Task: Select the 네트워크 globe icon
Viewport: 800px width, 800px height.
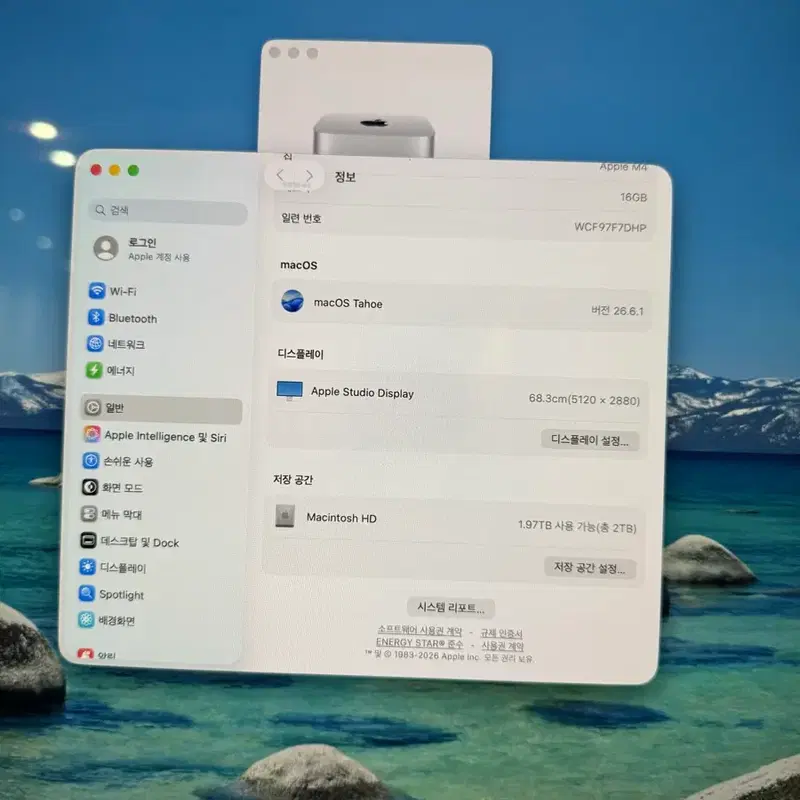Action: point(95,344)
